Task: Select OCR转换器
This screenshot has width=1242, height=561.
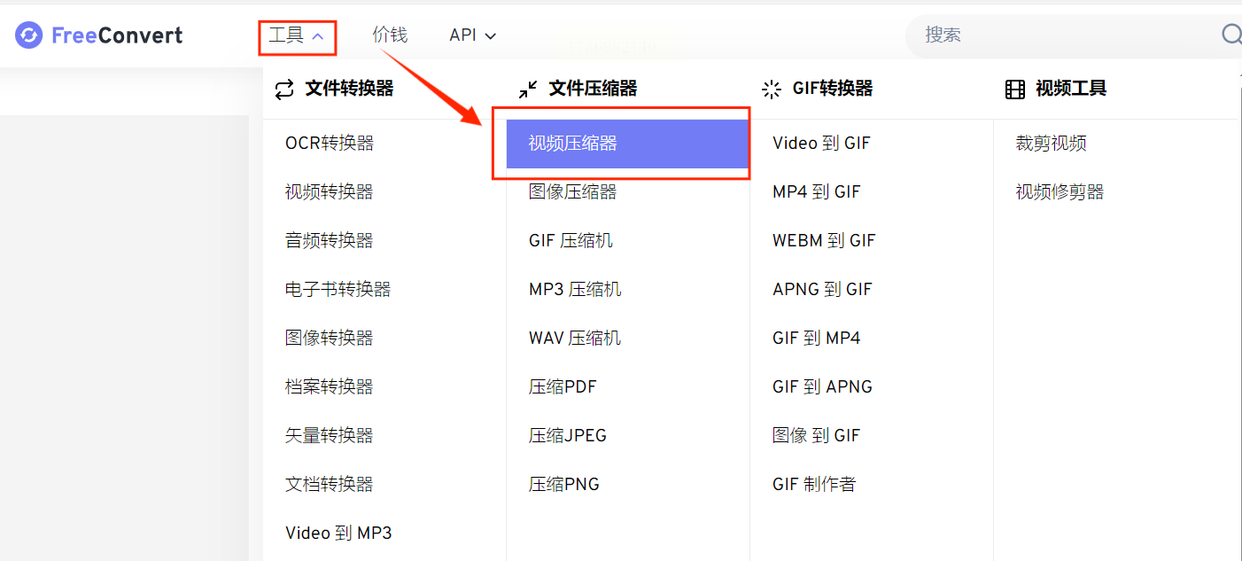Action: click(x=329, y=143)
